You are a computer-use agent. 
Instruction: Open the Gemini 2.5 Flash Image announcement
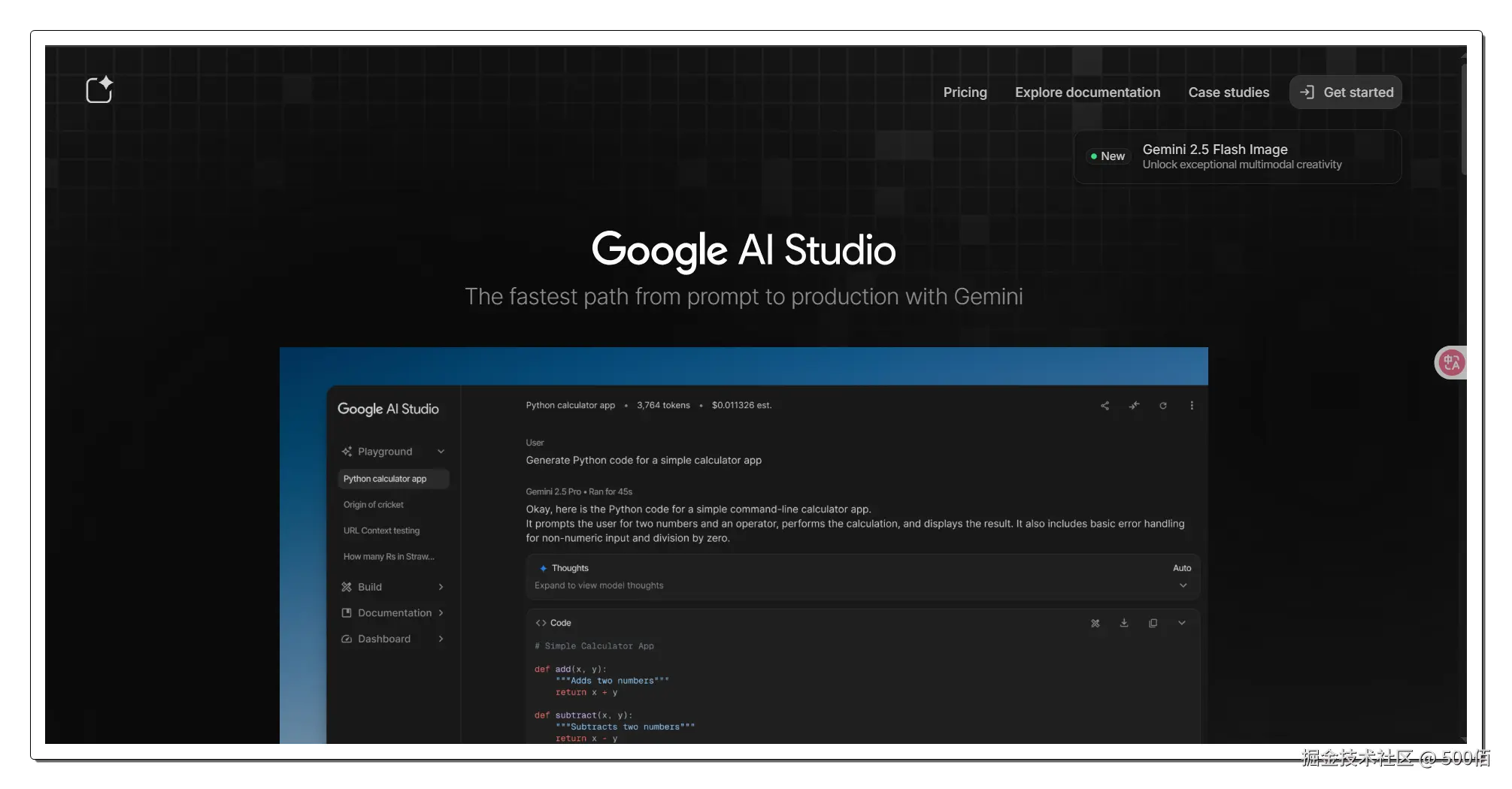(1238, 156)
